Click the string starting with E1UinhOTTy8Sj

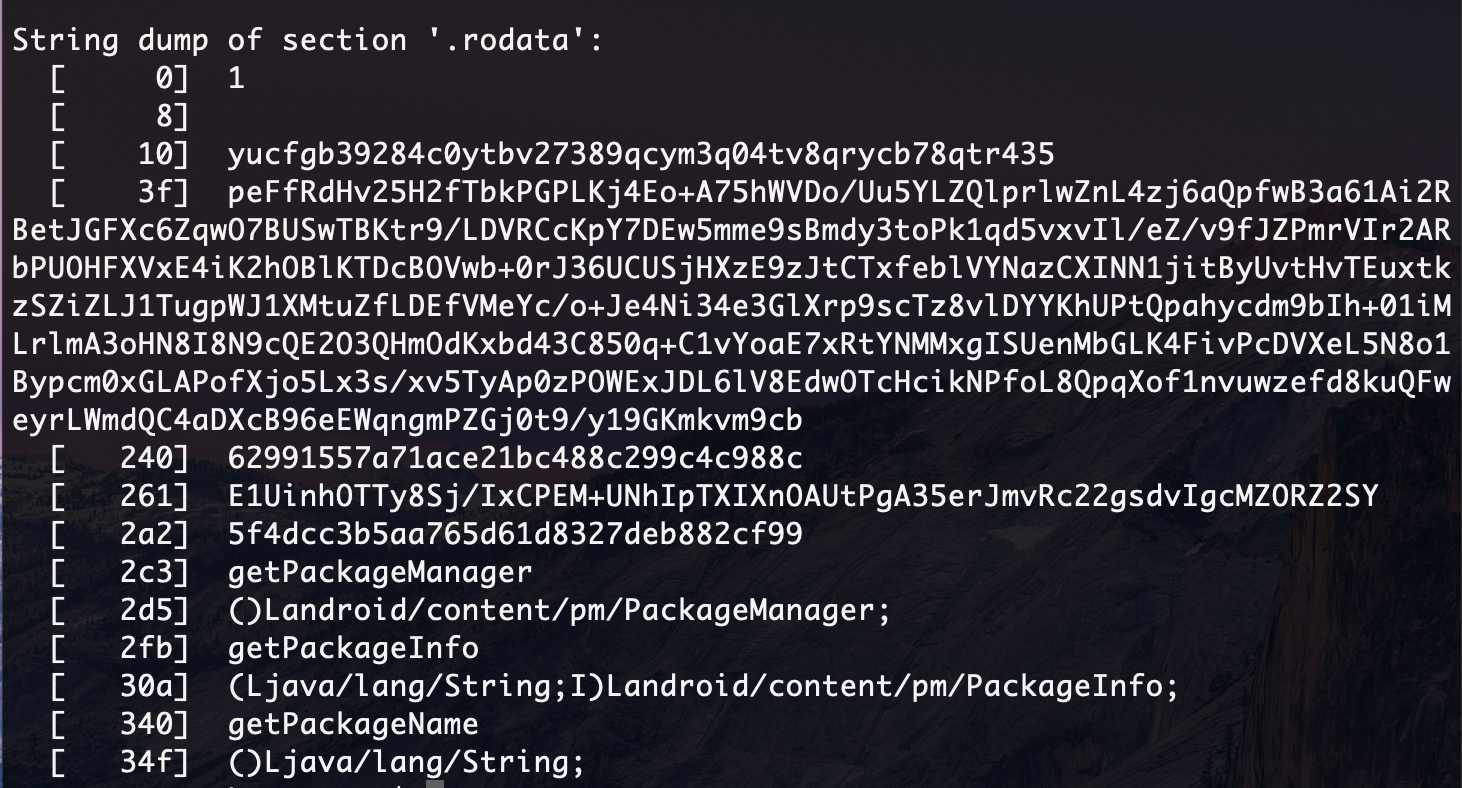(803, 497)
